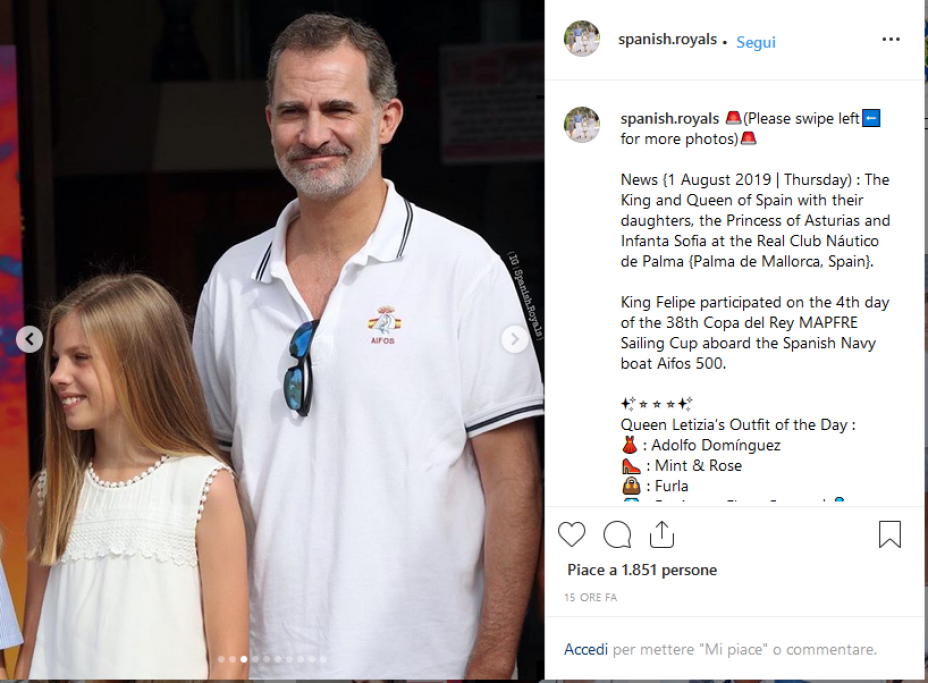The height and width of the screenshot is (683, 928).
Task: Open the post timestamp '15 ORE FA'
Action: tap(590, 597)
